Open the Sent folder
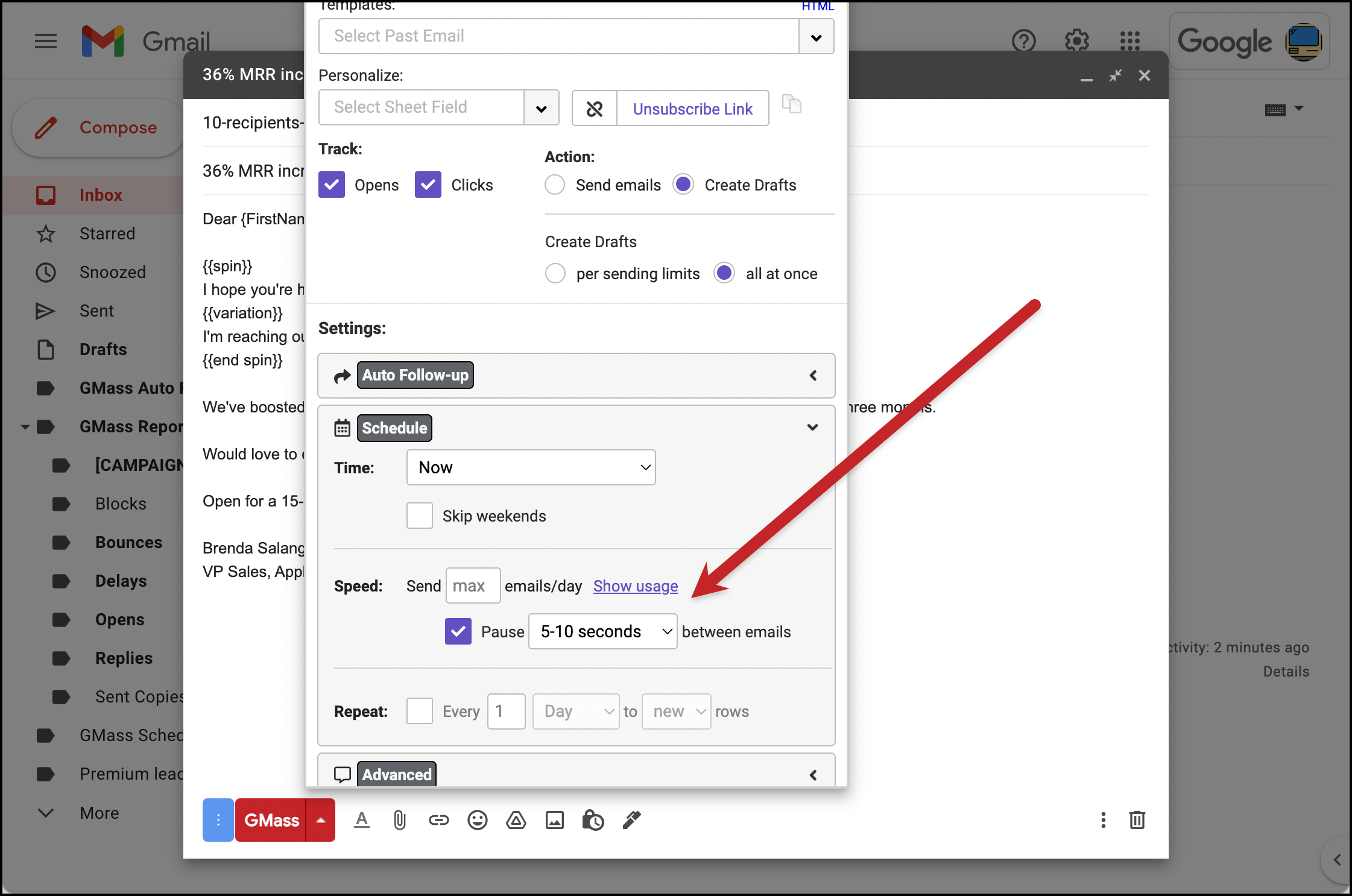 pyautogui.click(x=96, y=311)
